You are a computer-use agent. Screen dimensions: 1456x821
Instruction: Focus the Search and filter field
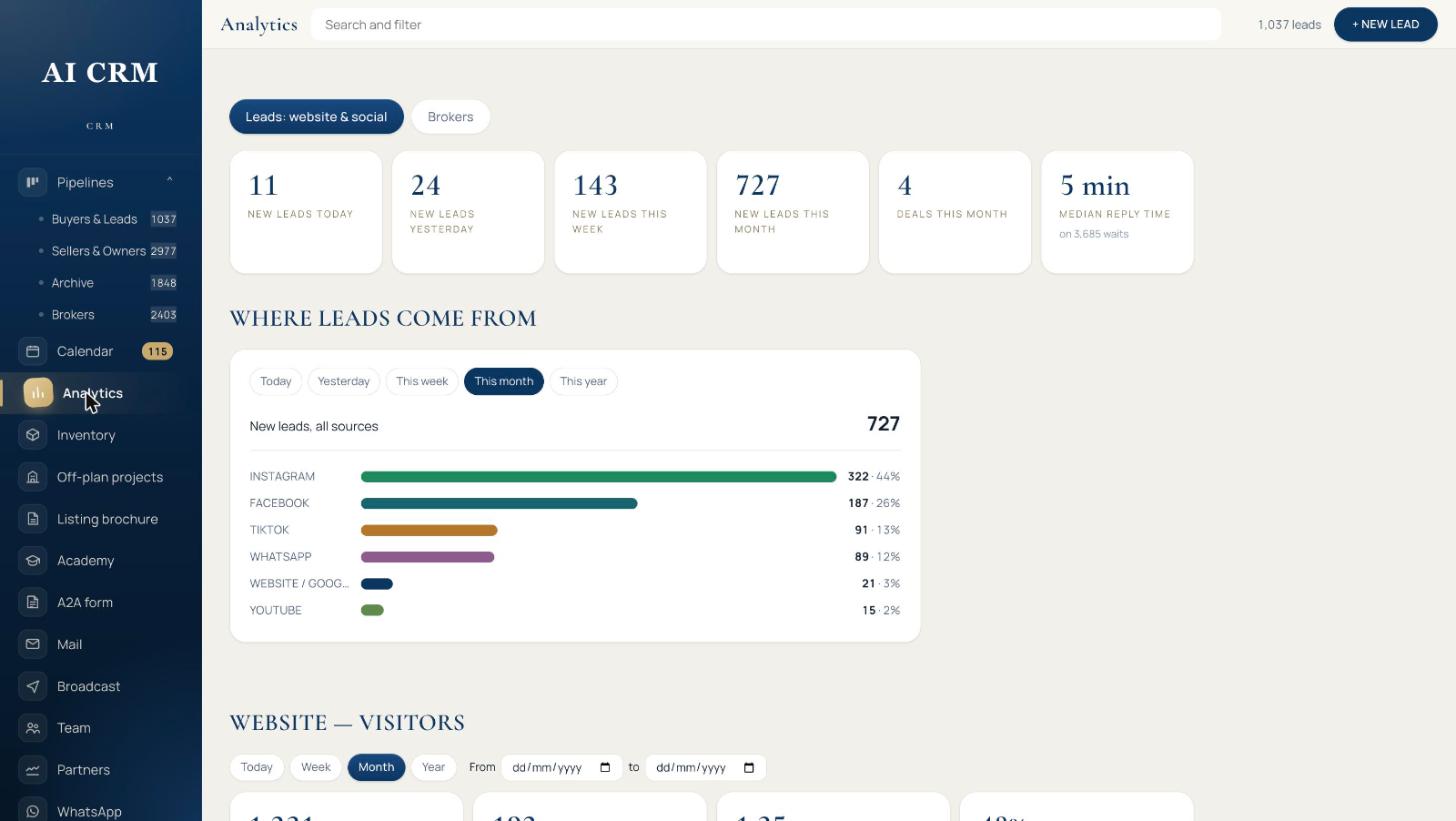766,24
